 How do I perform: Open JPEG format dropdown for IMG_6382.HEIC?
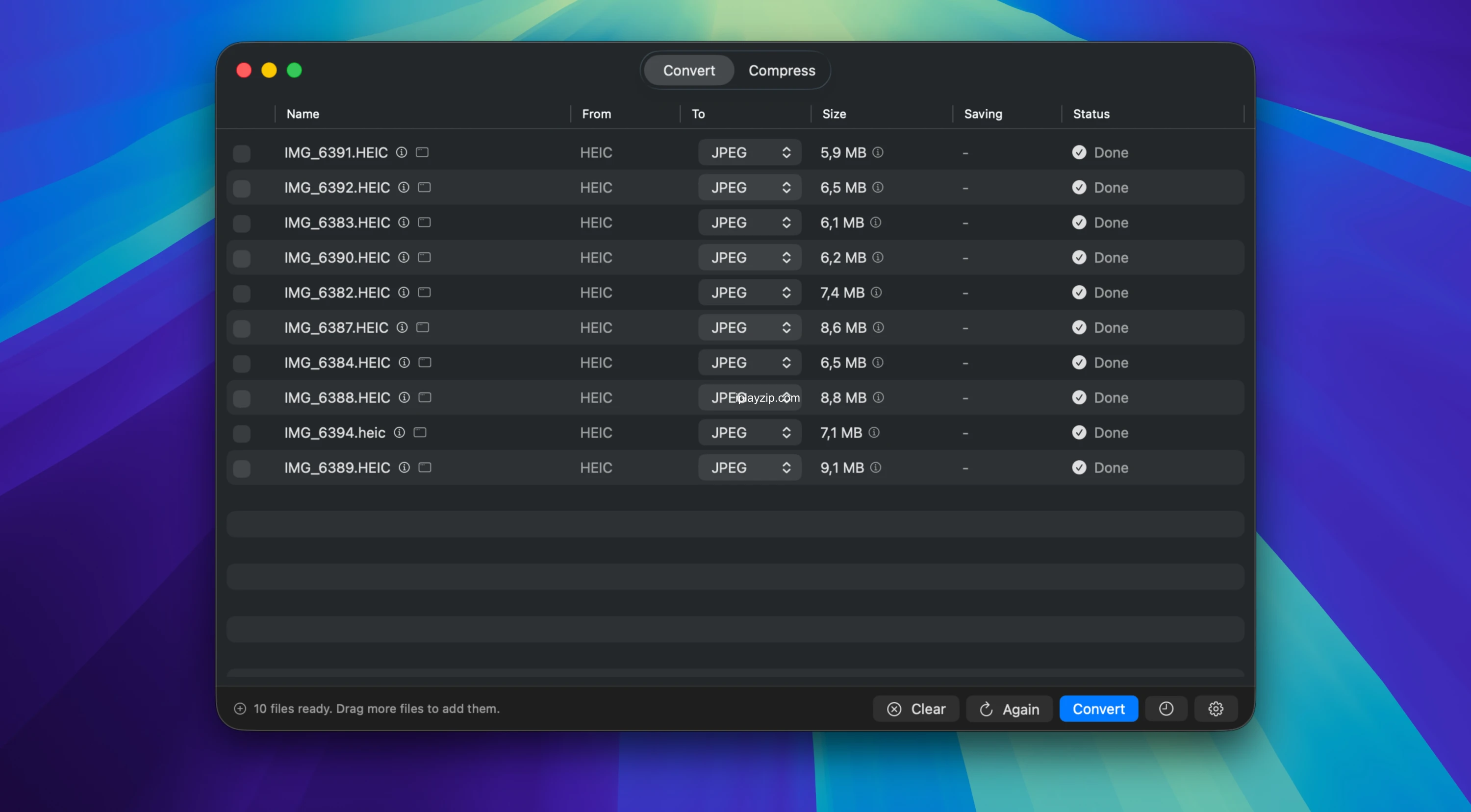749,292
